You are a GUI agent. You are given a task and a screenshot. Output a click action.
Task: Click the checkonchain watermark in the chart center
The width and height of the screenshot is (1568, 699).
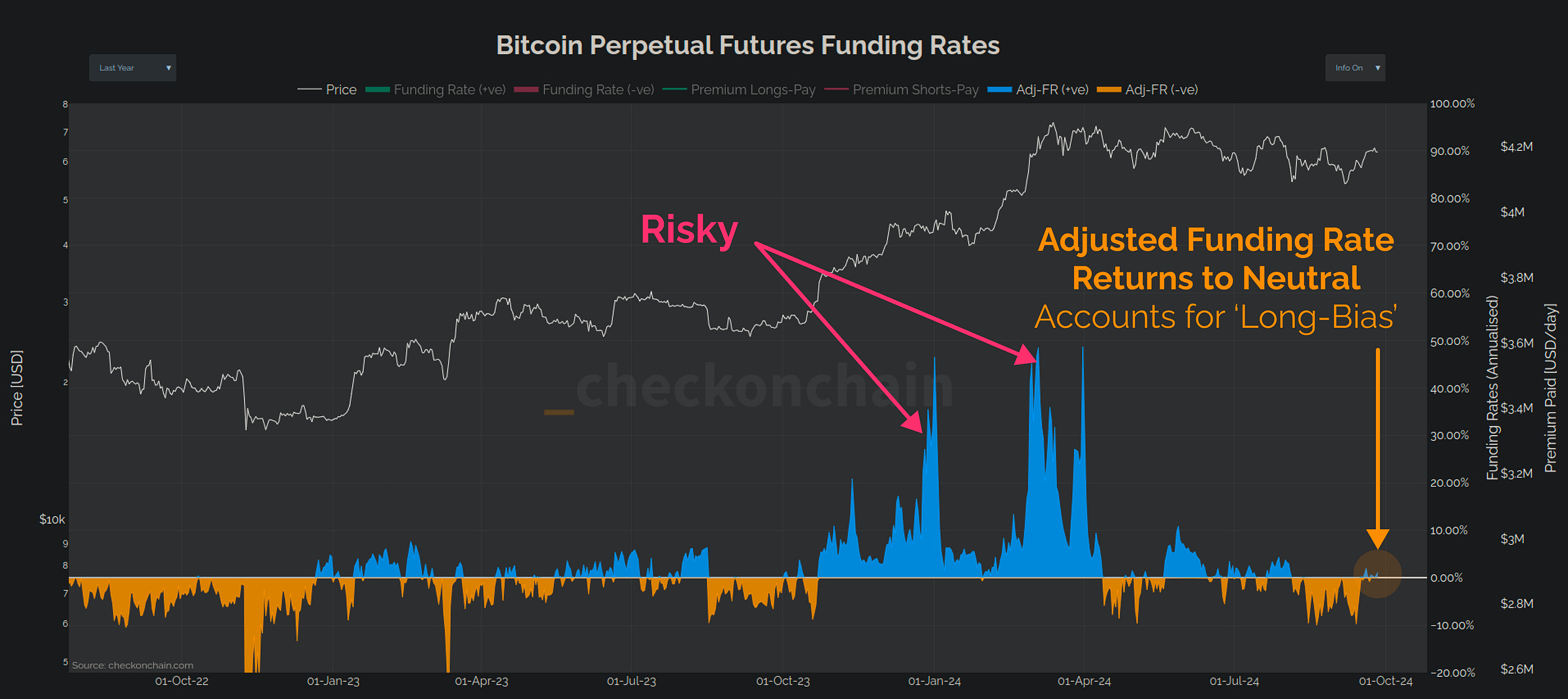(764, 388)
